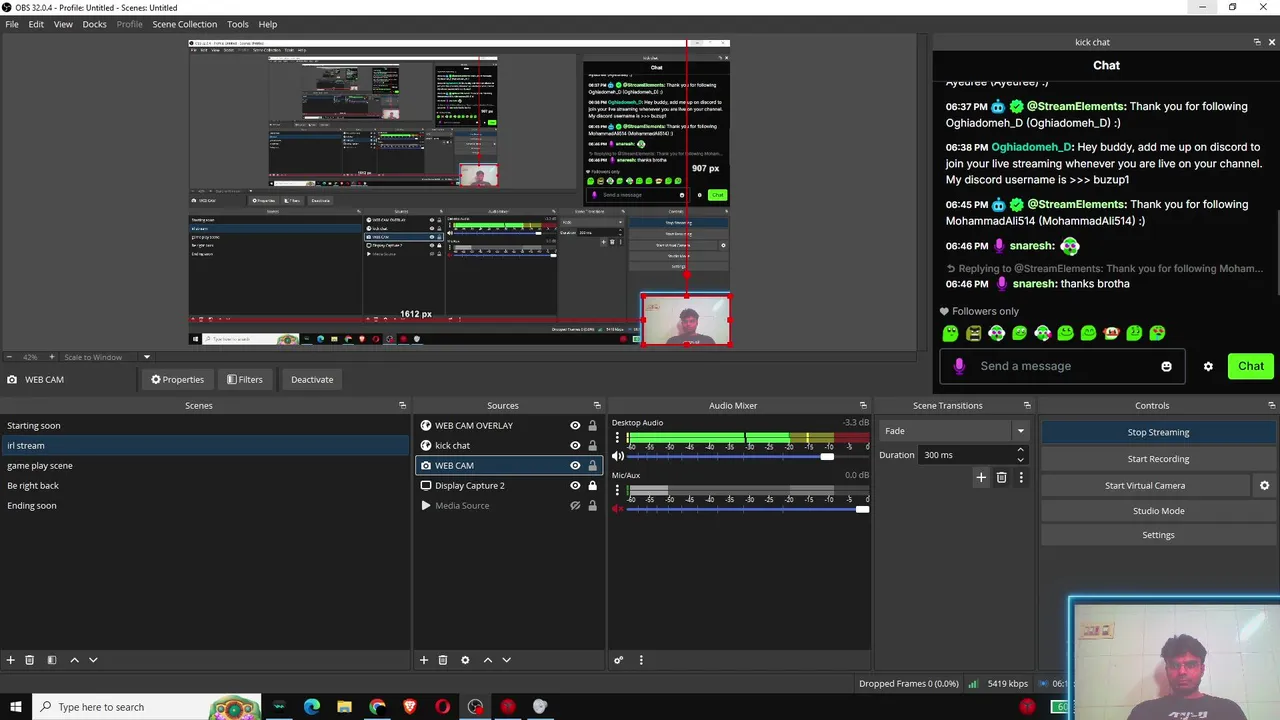Open the emoji picker in kick chat
Screen dimensions: 1280x720
pos(1166,366)
